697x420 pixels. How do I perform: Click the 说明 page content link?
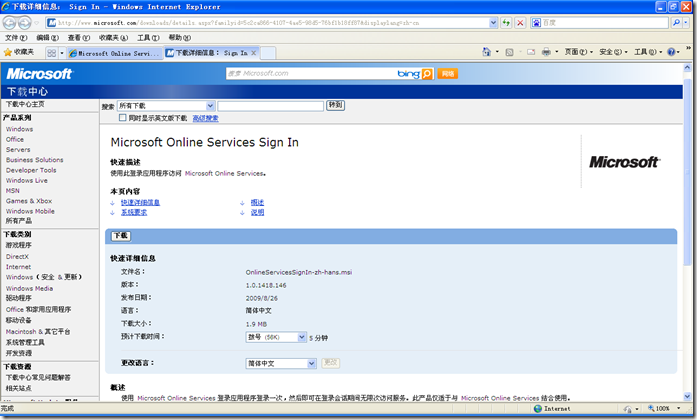coord(257,213)
